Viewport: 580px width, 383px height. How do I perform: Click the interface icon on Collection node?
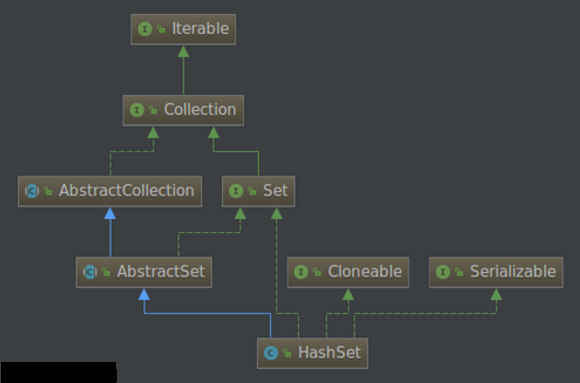(137, 110)
